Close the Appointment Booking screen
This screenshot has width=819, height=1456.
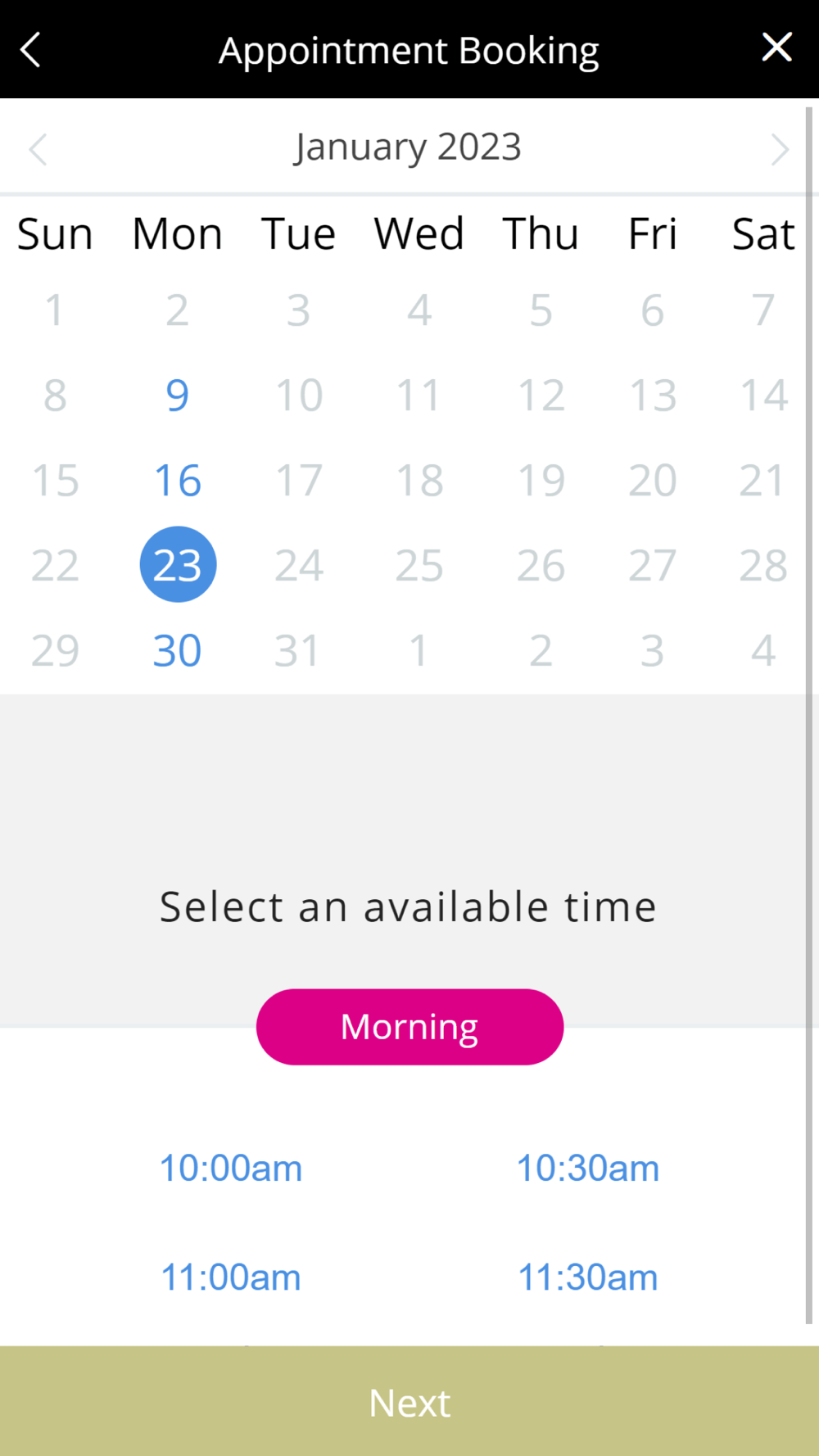coord(776,47)
